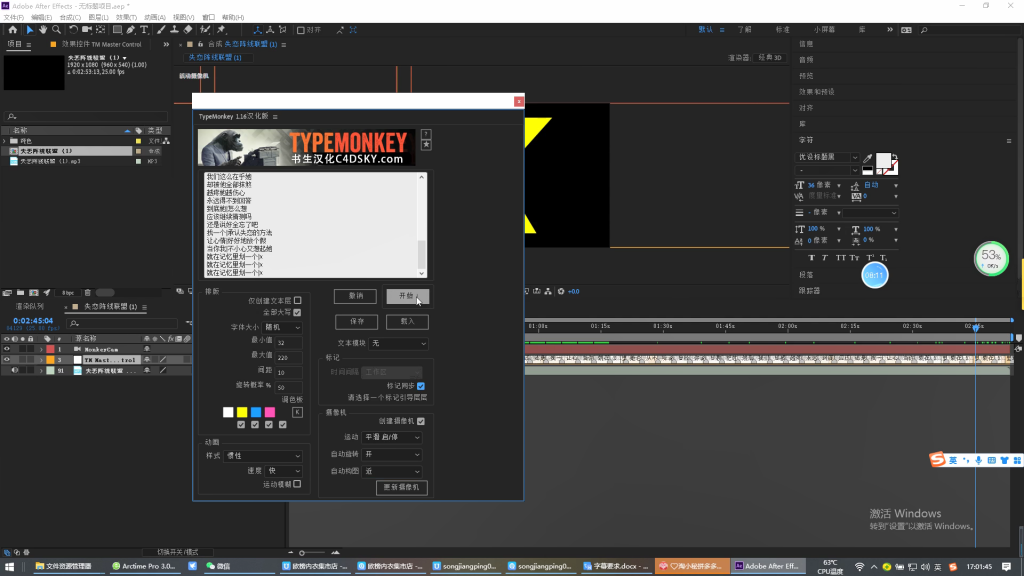Open the 样式 animation style dropdown
The image size is (1024, 576).
(263, 456)
